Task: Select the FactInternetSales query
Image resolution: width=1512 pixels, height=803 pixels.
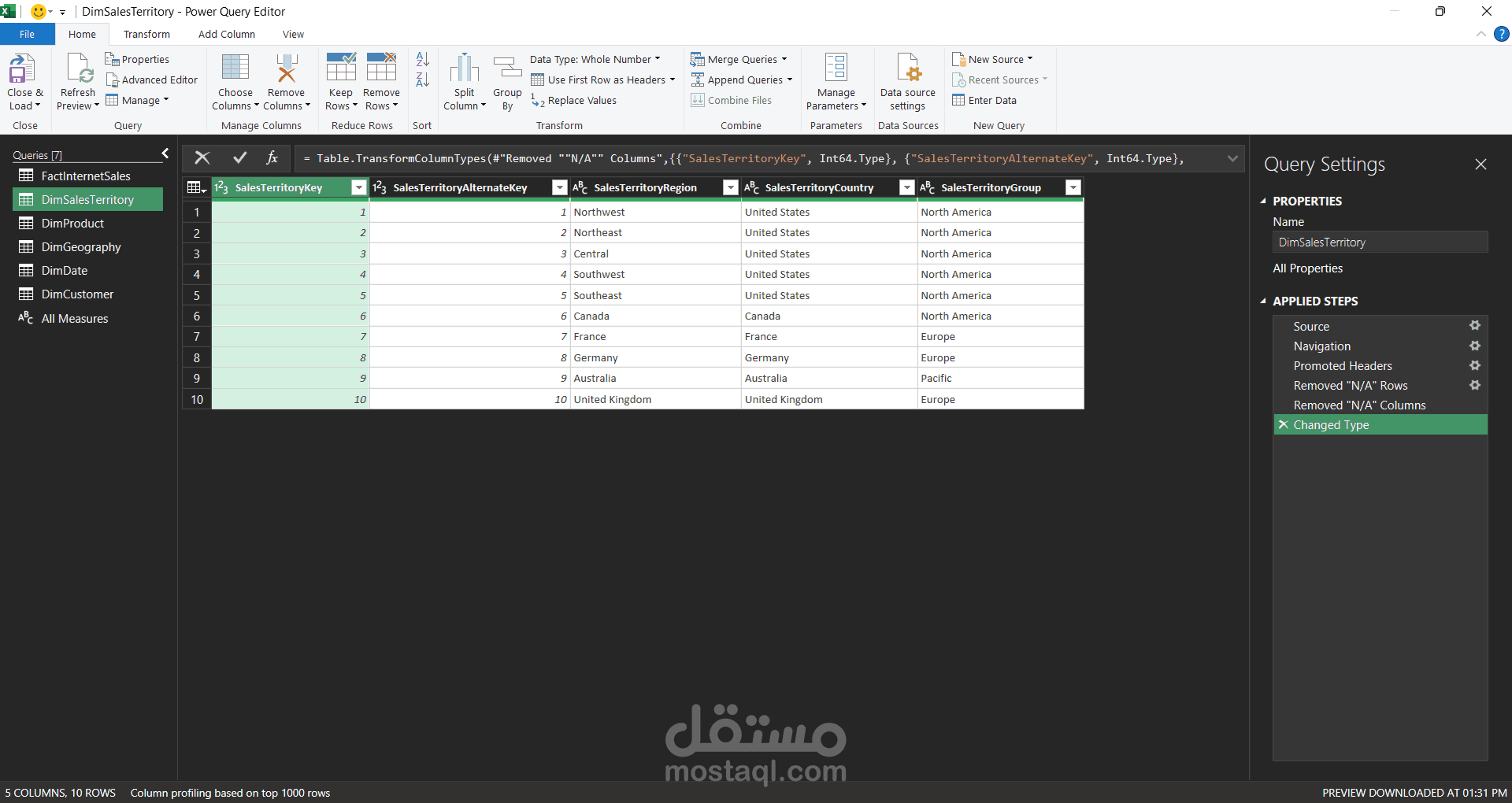Action: (x=88, y=176)
